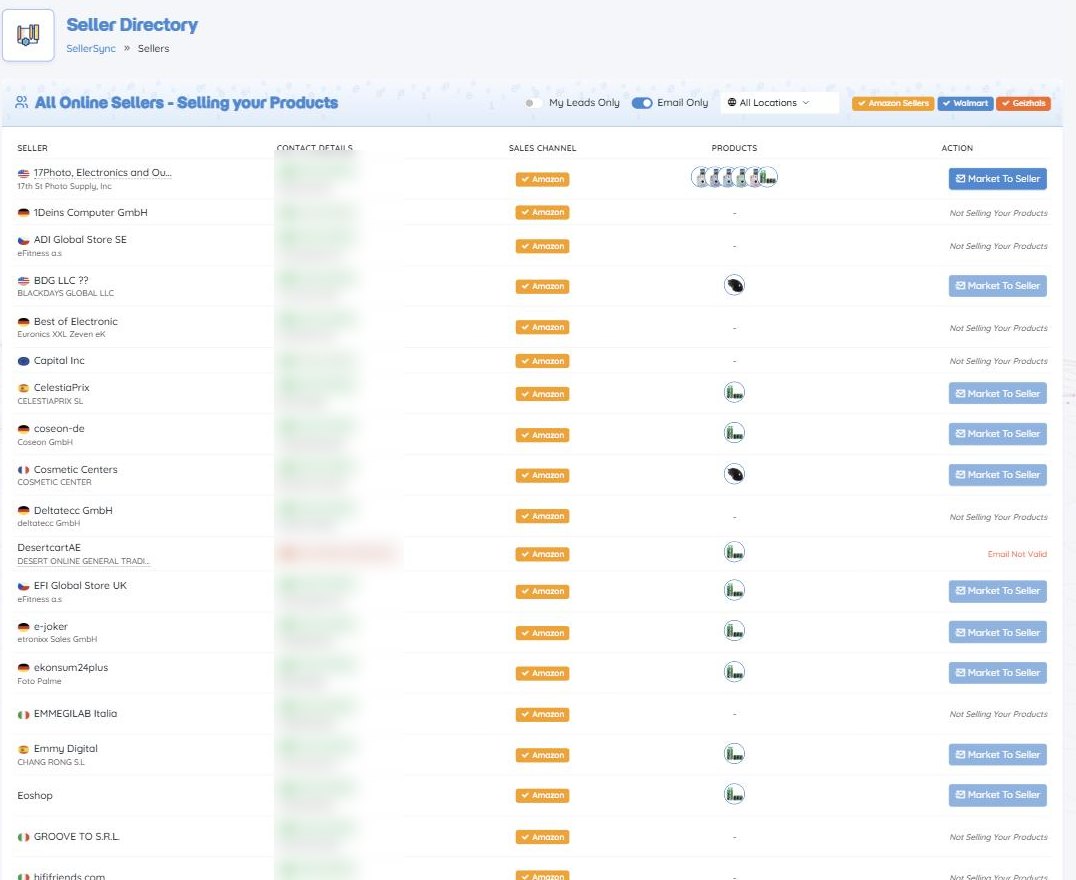Disable the Email Only toggle
Viewport: 1076px width, 880px height.
tap(642, 103)
